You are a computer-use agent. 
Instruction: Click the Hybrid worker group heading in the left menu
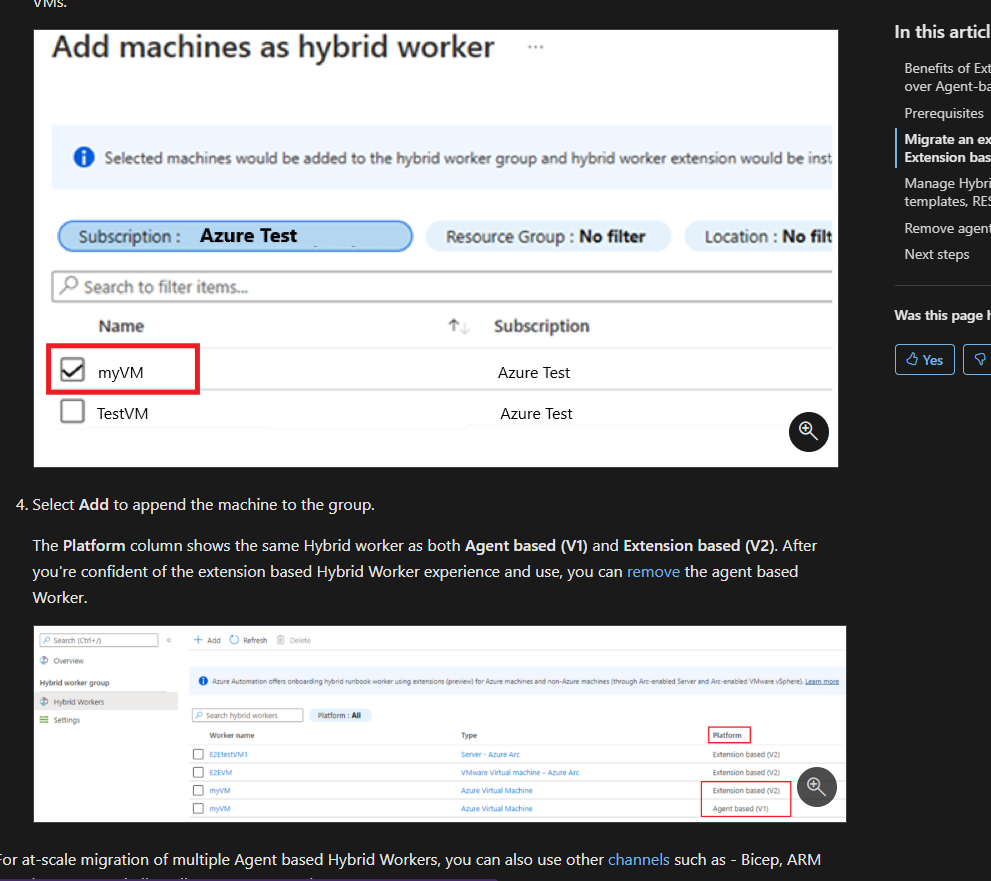pyautogui.click(x=75, y=683)
